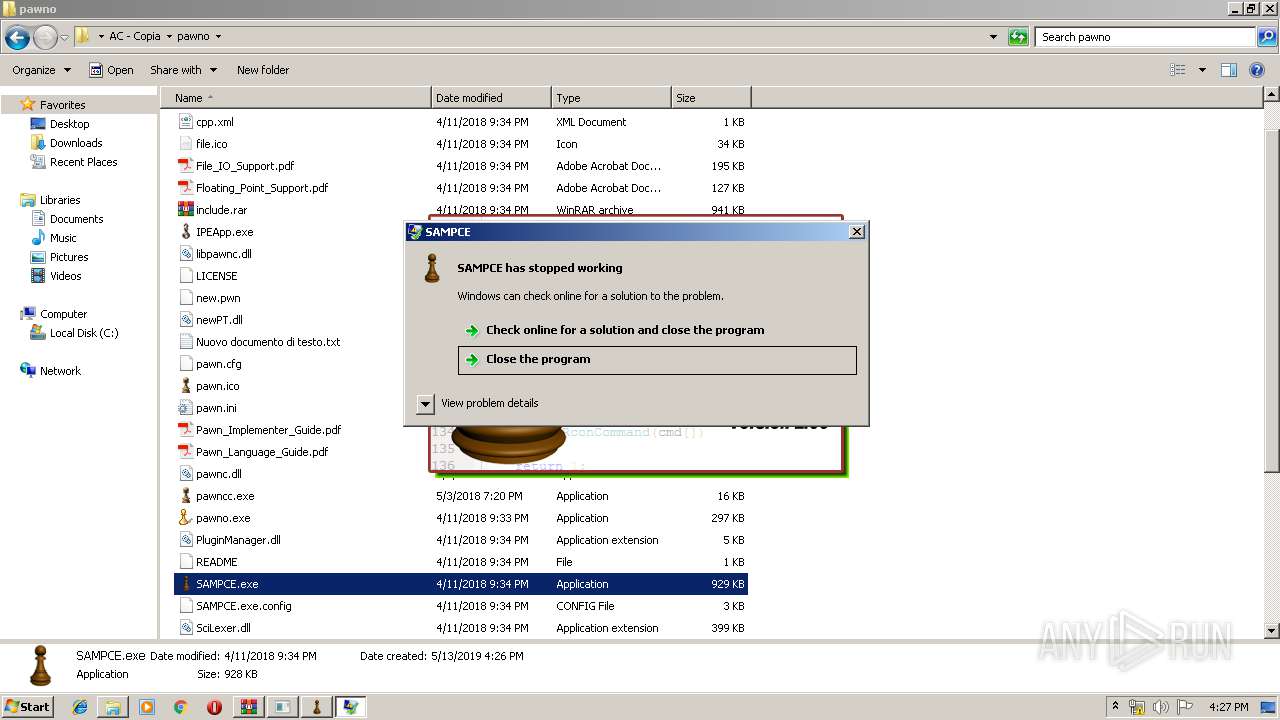
Task: Open the Share with dropdown
Action: tap(182, 70)
